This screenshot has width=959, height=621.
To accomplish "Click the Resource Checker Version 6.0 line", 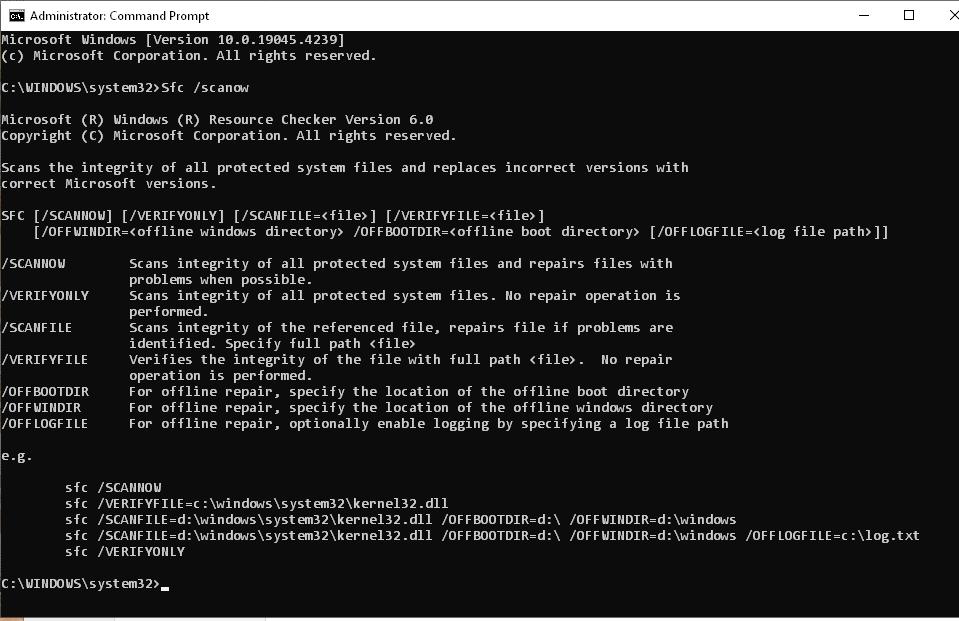I will (217, 119).
